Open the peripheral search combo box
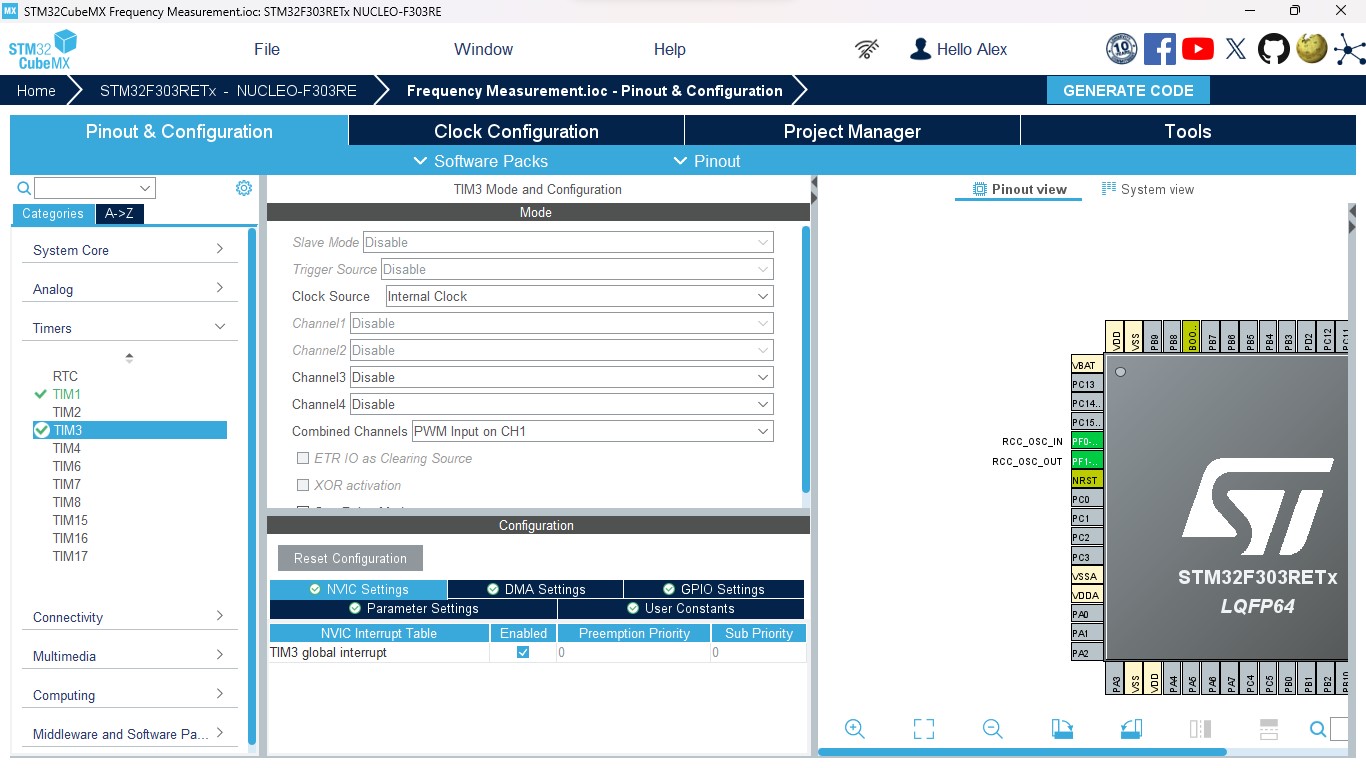The width and height of the screenshot is (1366, 768). [95, 188]
